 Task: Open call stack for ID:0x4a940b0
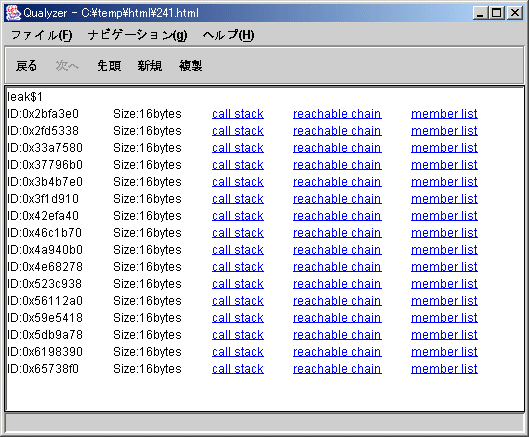click(x=238, y=250)
